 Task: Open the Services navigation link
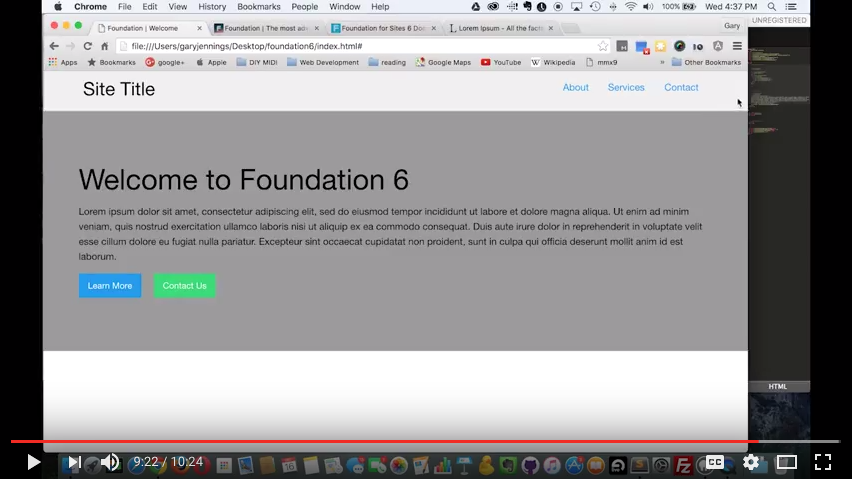(626, 88)
